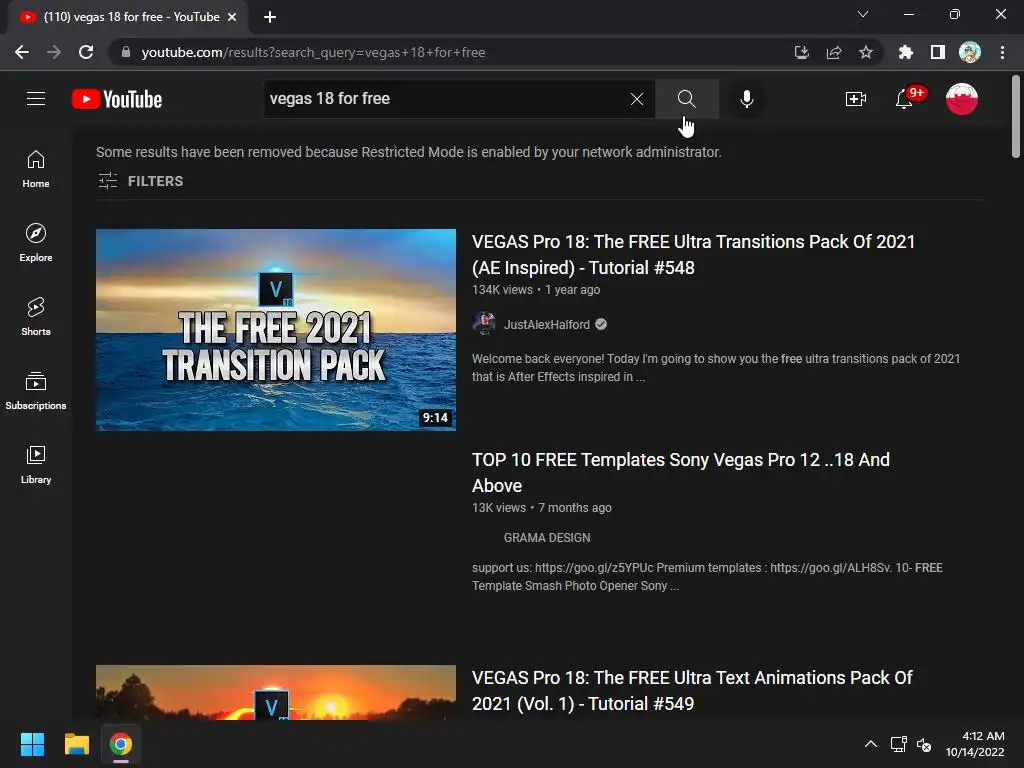Open the YouTube hamburger guide menu
1024x768 pixels.
pyautogui.click(x=36, y=99)
